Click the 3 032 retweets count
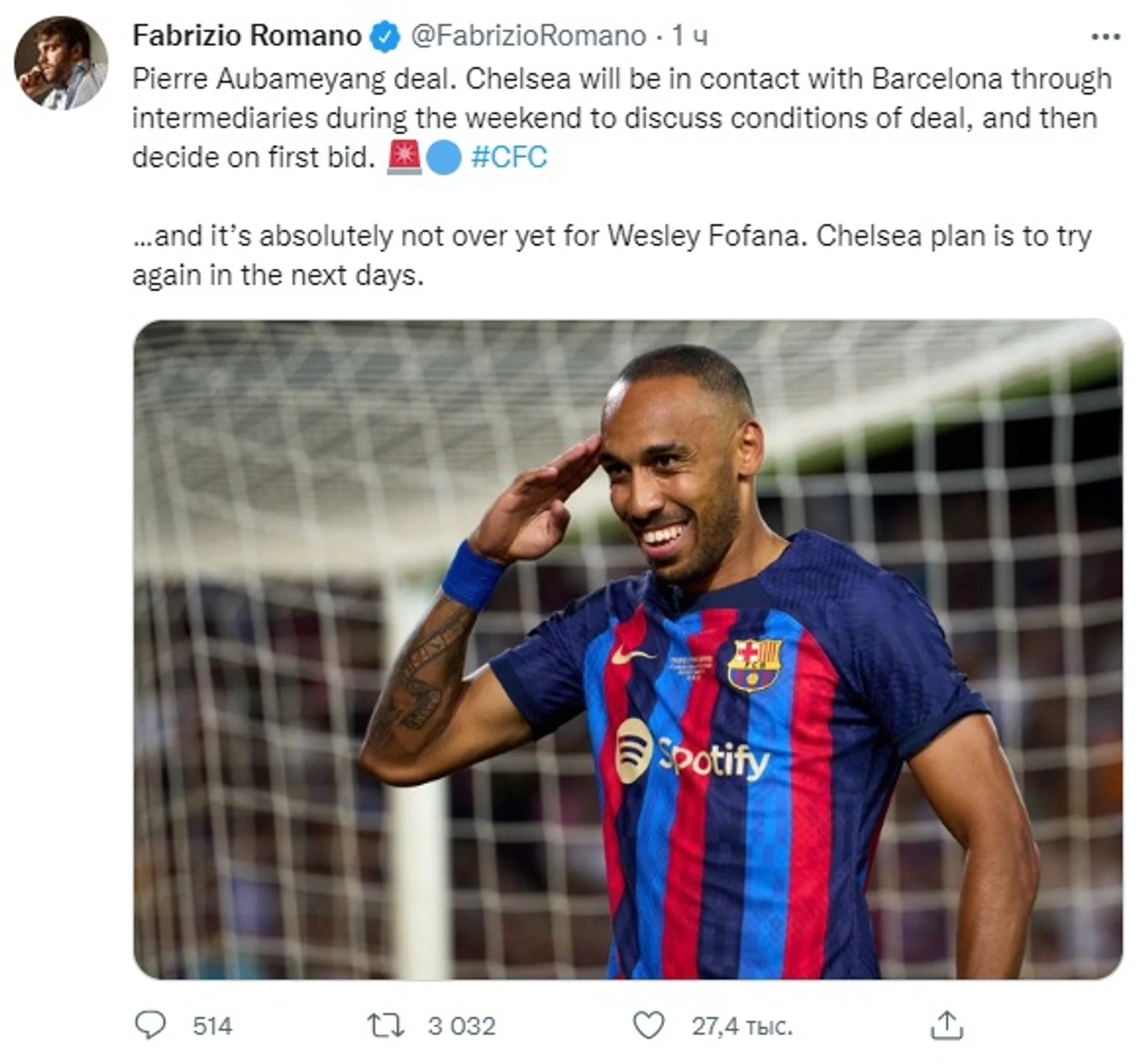Screen dimensions: 1142x1064 (x=461, y=1026)
